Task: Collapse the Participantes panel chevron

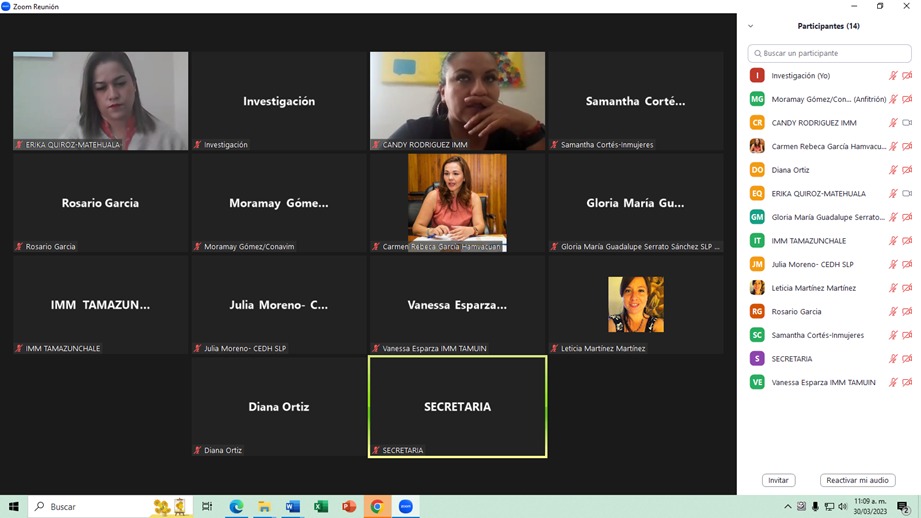Action: point(751,26)
